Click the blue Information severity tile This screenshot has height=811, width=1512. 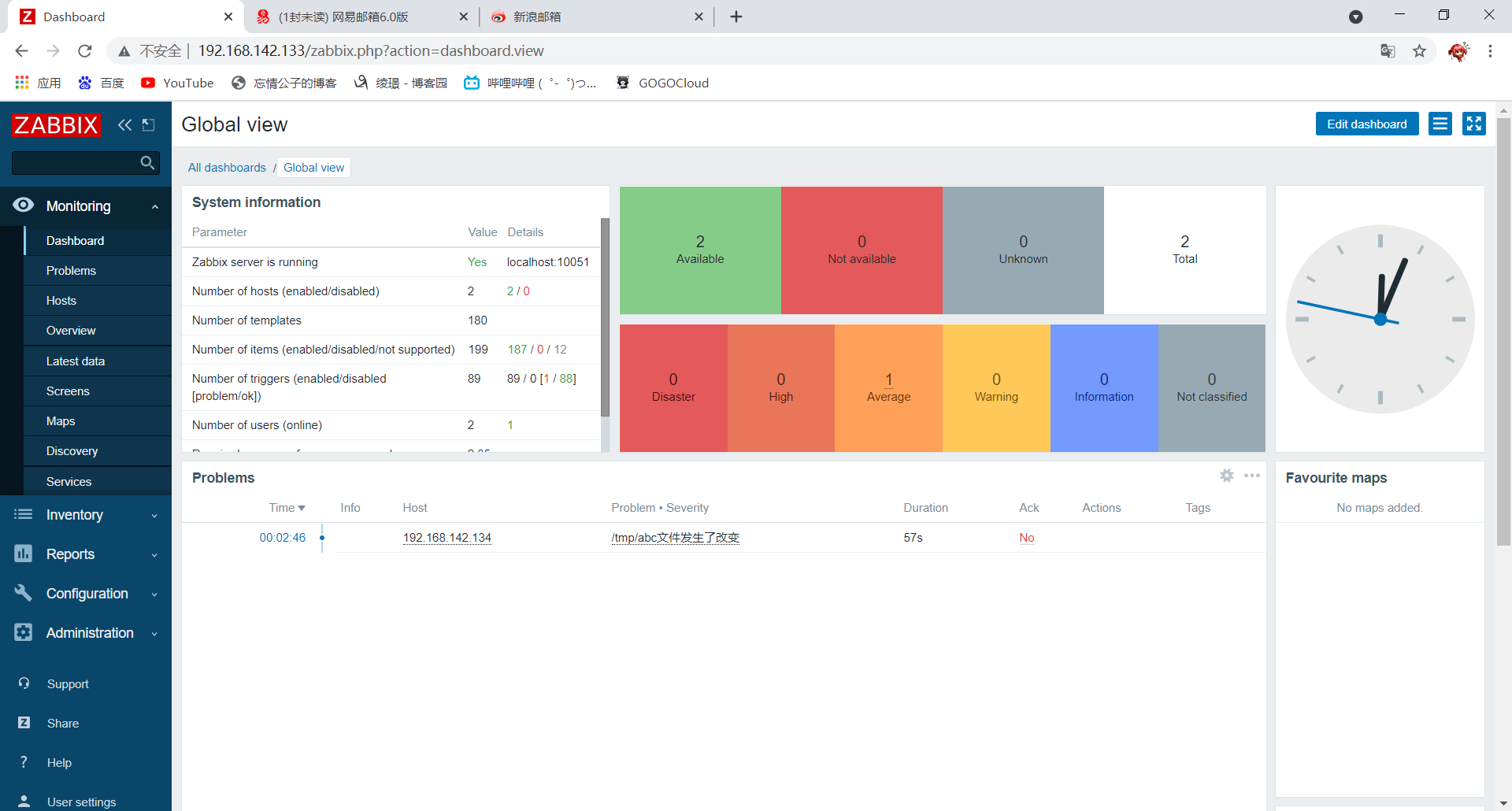point(1104,387)
